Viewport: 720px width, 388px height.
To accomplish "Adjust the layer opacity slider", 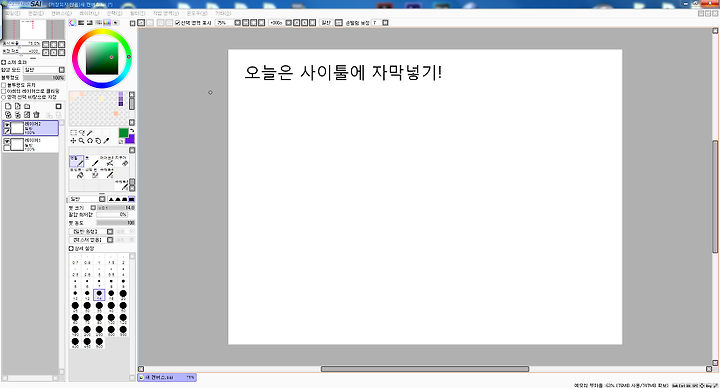I will (x=44, y=78).
